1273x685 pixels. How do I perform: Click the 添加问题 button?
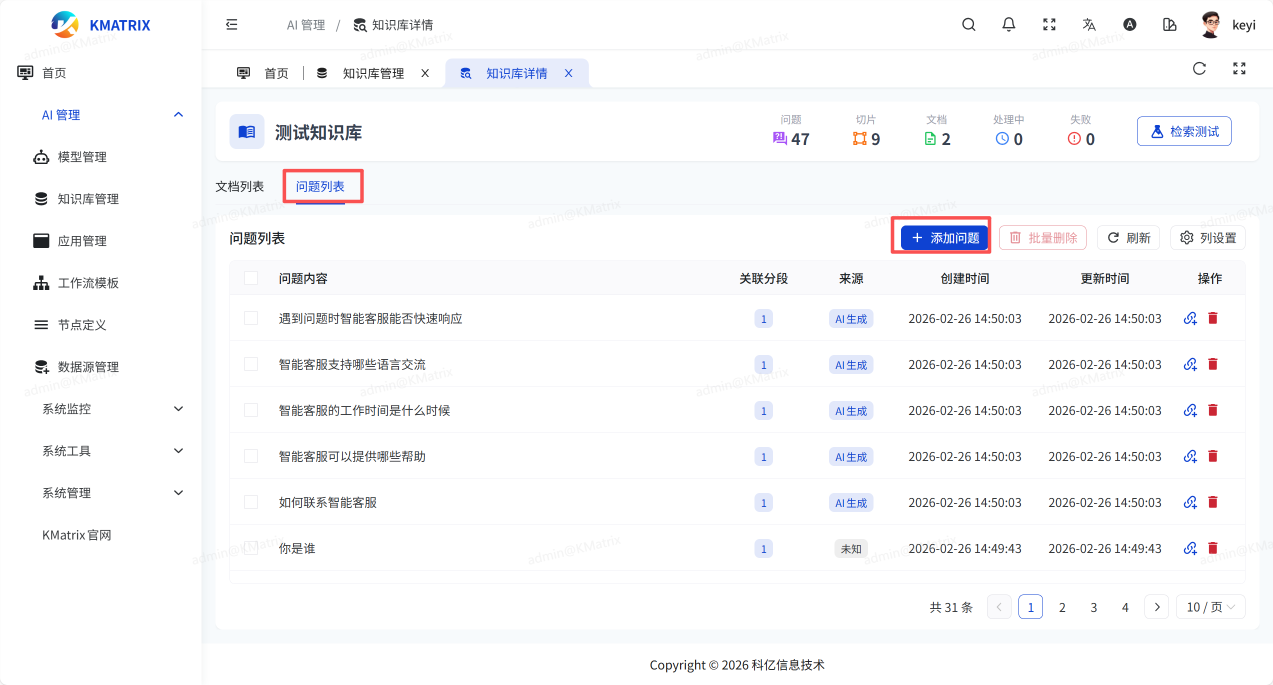coord(944,238)
